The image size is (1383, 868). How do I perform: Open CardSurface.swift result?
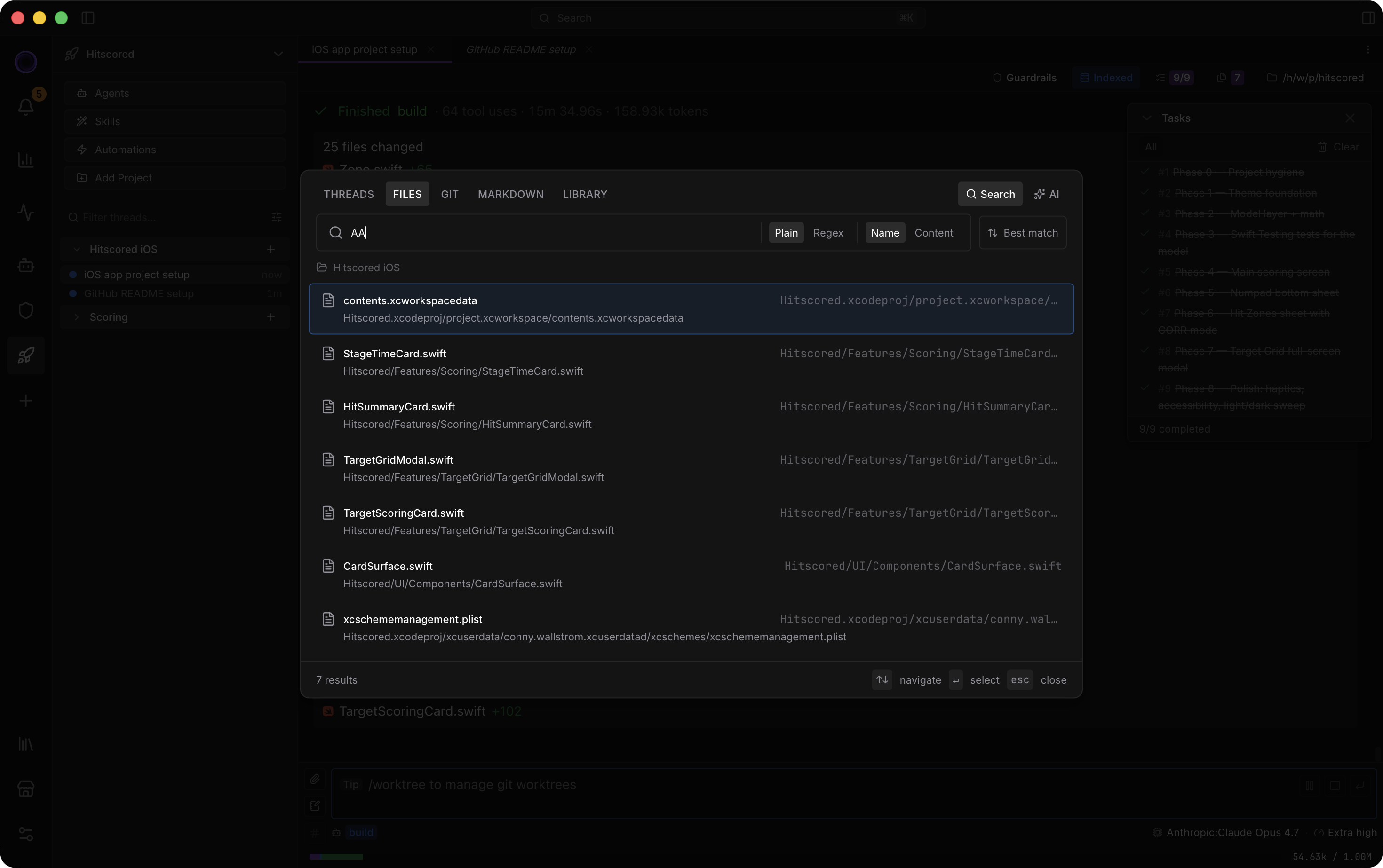click(x=691, y=575)
